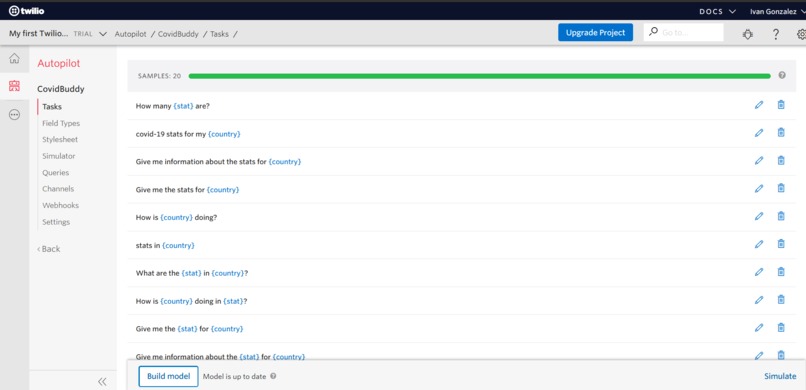Delete 'How is {country} doing in {stat}?' sample
806x390 pixels.
coord(781,300)
